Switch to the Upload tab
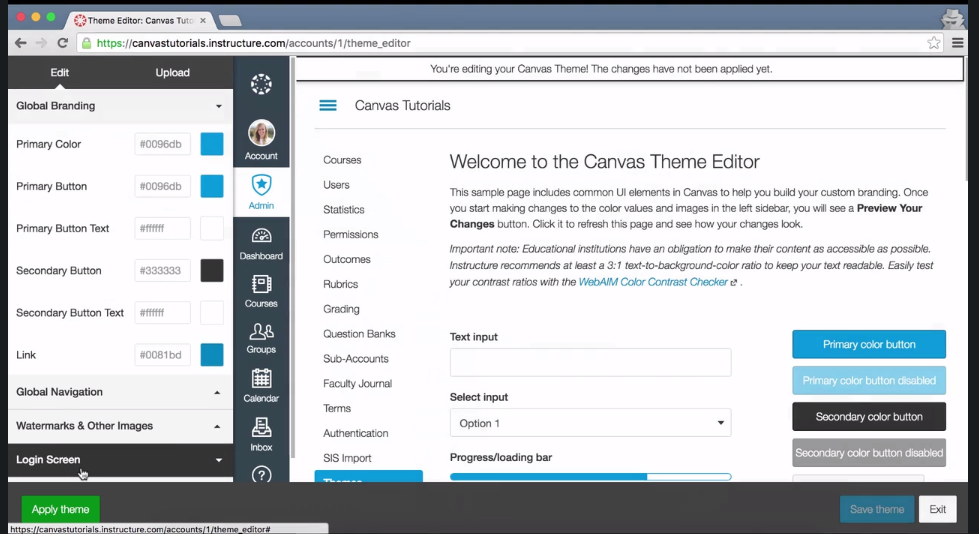 pyautogui.click(x=172, y=72)
